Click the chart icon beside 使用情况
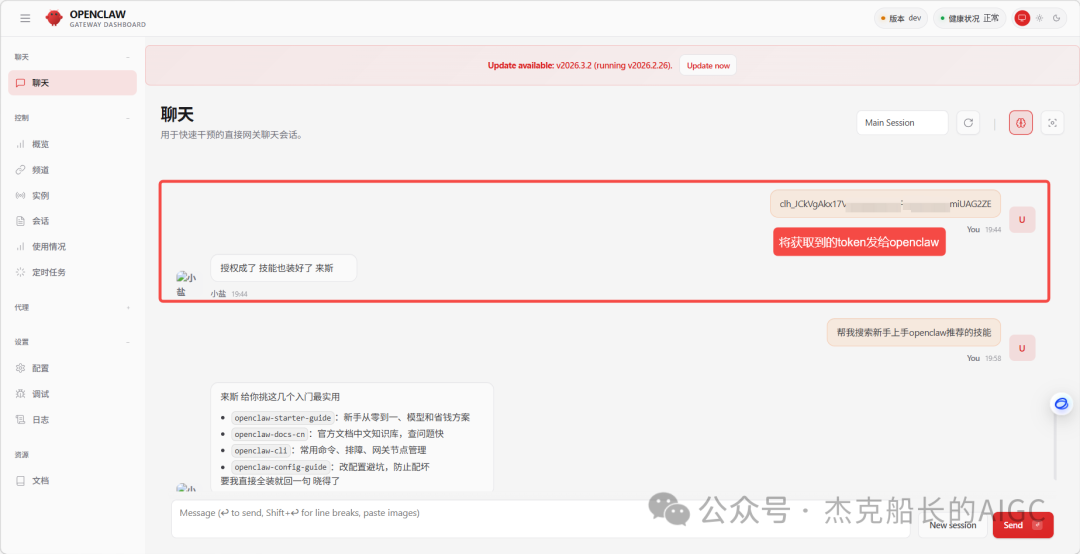1080x554 pixels. click(x=21, y=246)
